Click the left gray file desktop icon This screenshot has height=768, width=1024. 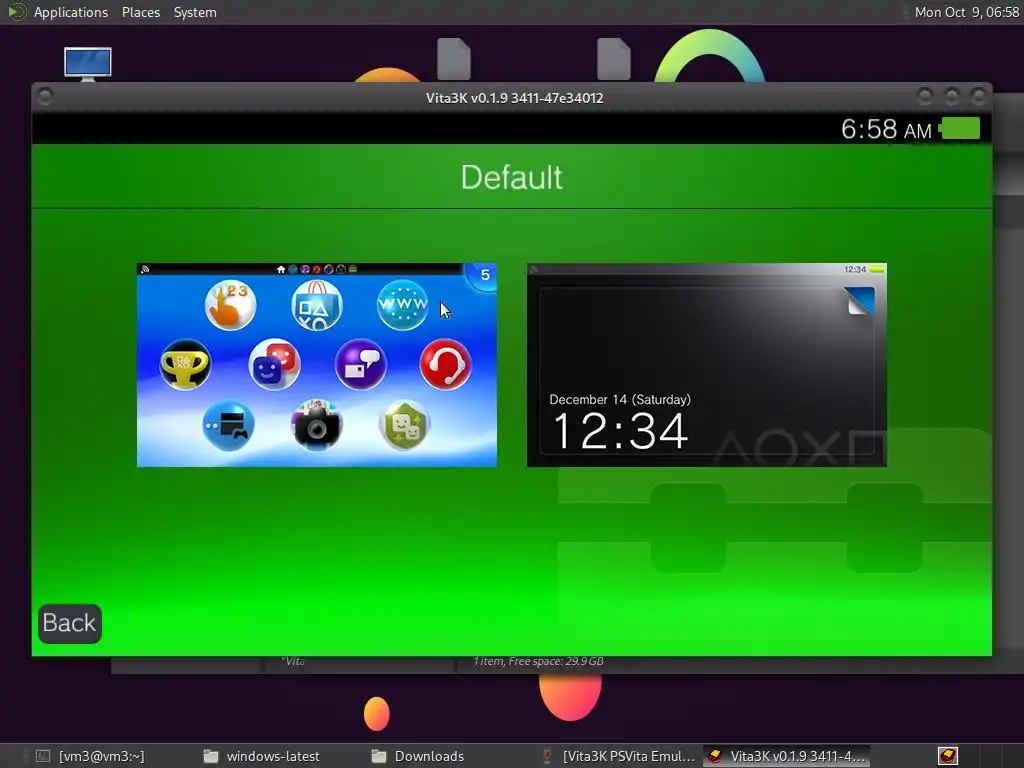pos(454,59)
